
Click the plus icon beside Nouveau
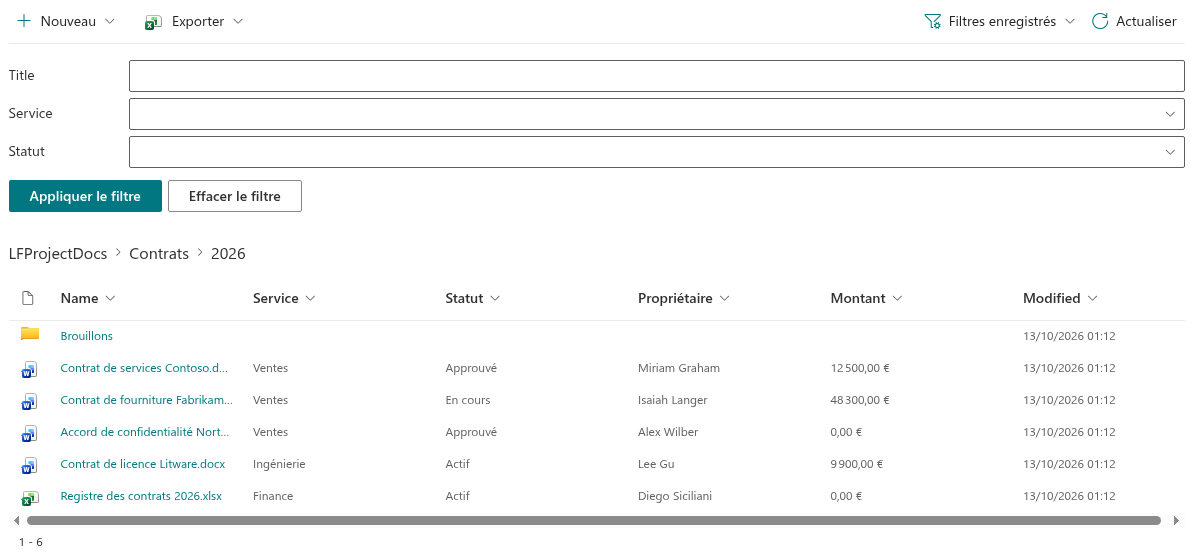(x=24, y=21)
